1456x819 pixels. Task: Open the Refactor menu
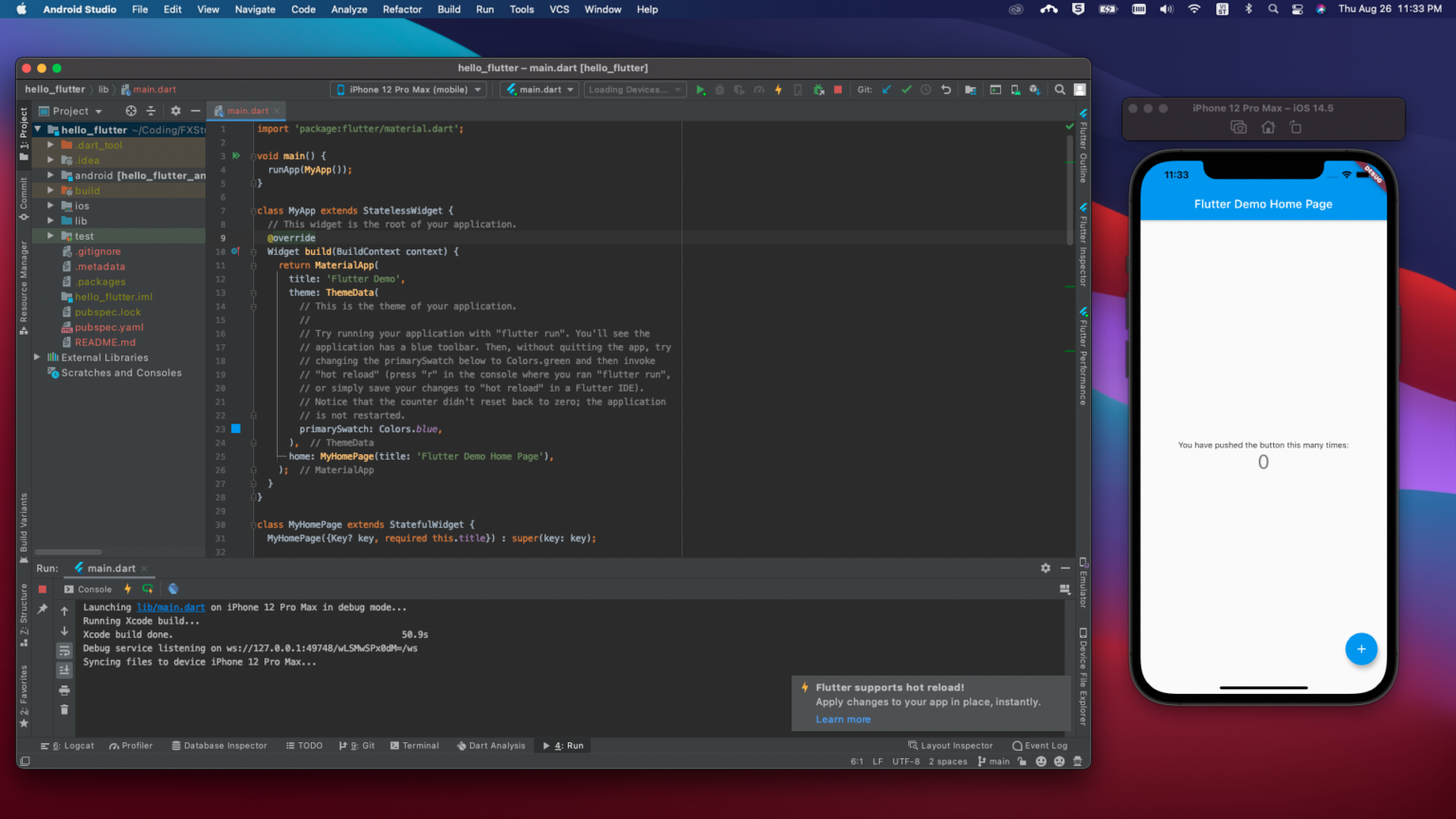pos(402,9)
